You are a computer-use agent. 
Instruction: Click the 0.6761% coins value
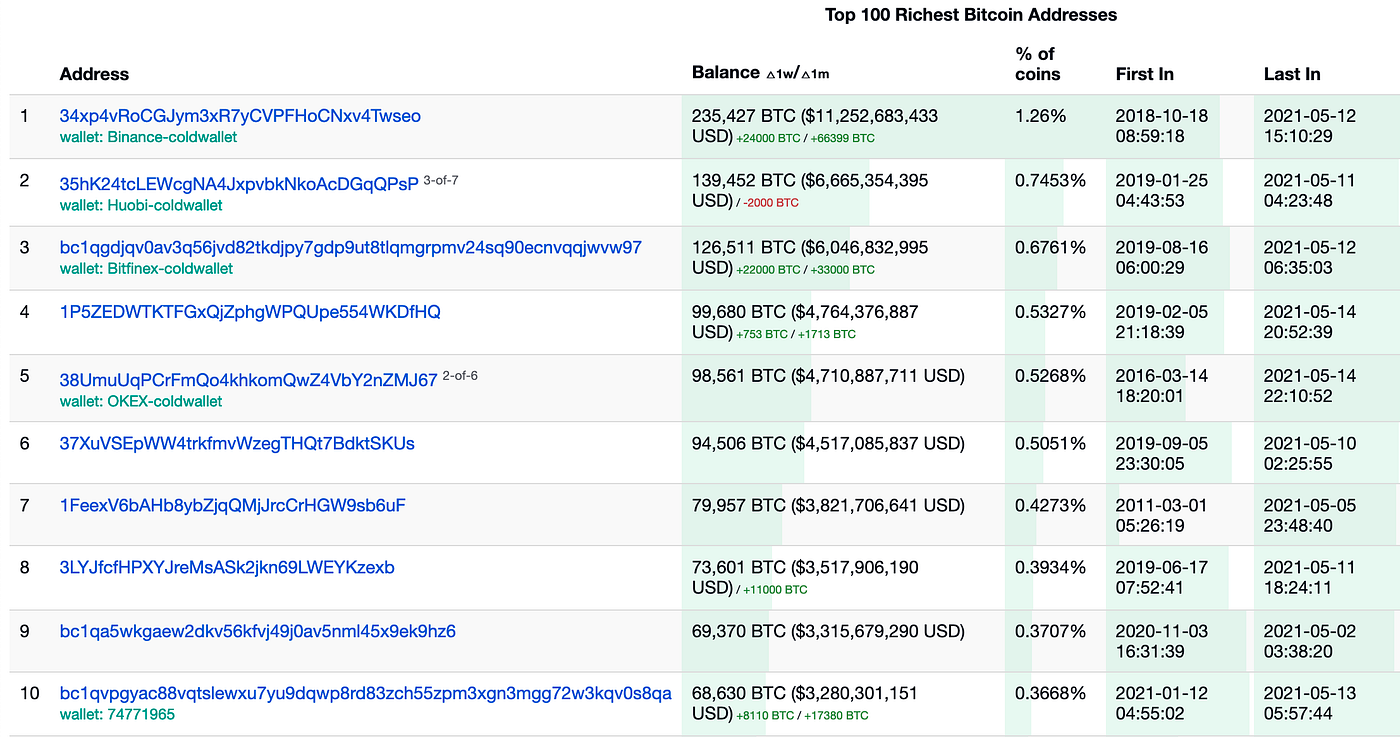coord(1050,248)
